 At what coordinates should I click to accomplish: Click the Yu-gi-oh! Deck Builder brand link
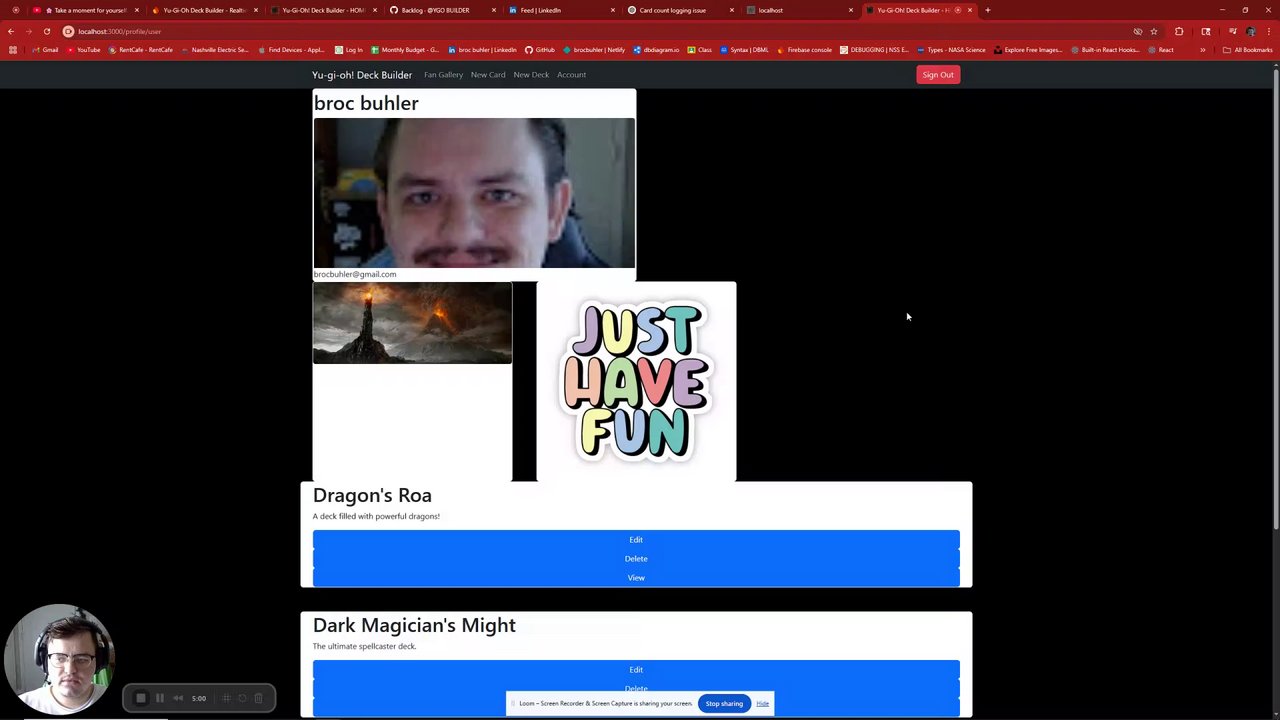pos(362,75)
